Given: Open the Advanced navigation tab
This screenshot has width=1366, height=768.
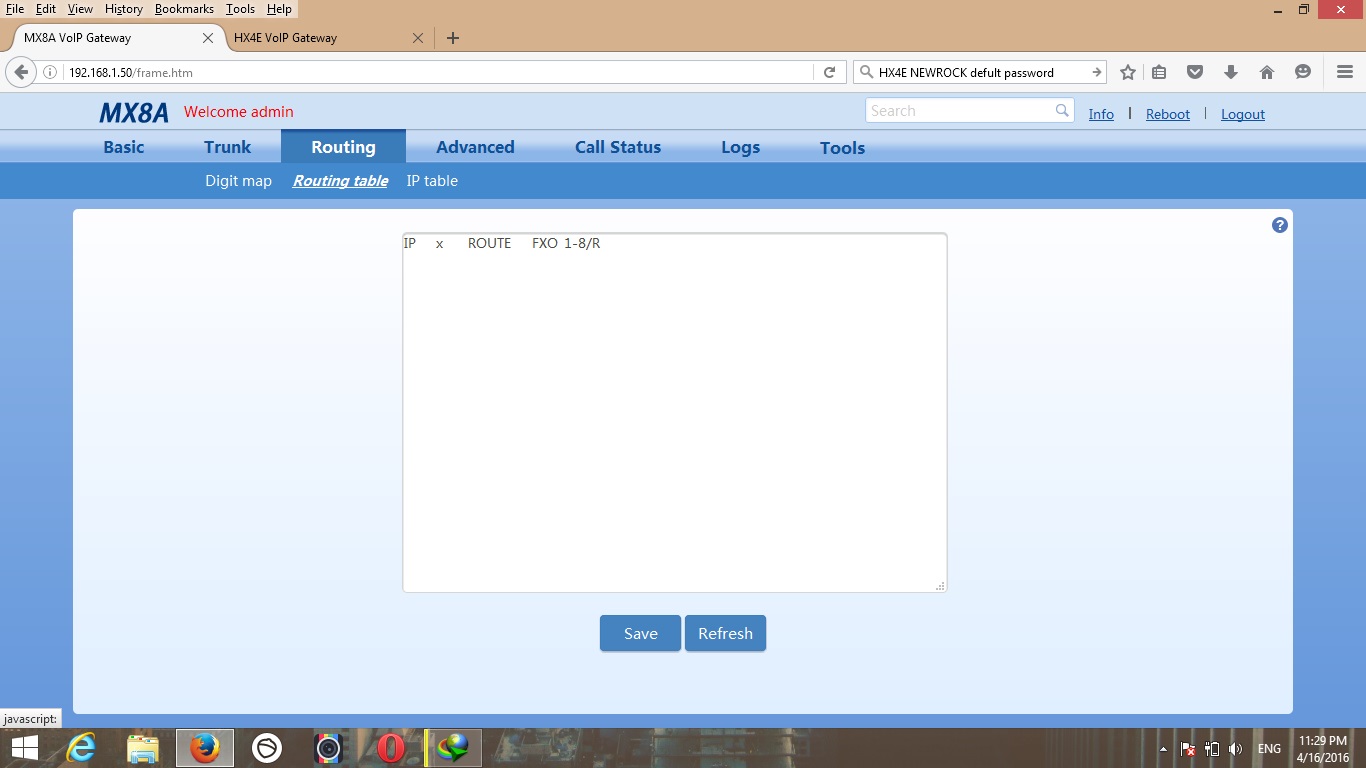Looking at the screenshot, I should 475,147.
